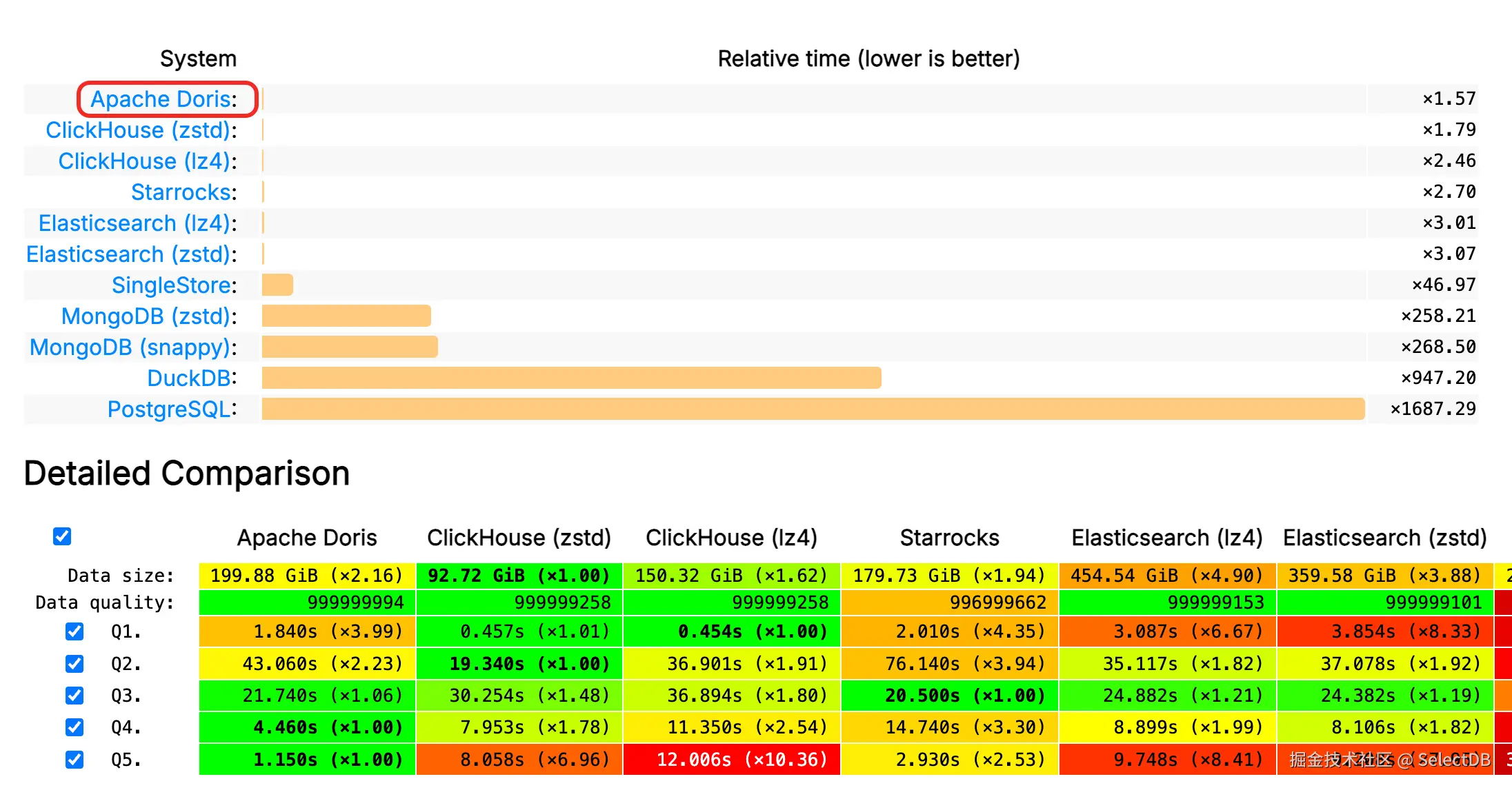Viewport: 1512px width, 790px height.
Task: Click the DuckDB orange bar
Action: pyautogui.click(x=571, y=378)
